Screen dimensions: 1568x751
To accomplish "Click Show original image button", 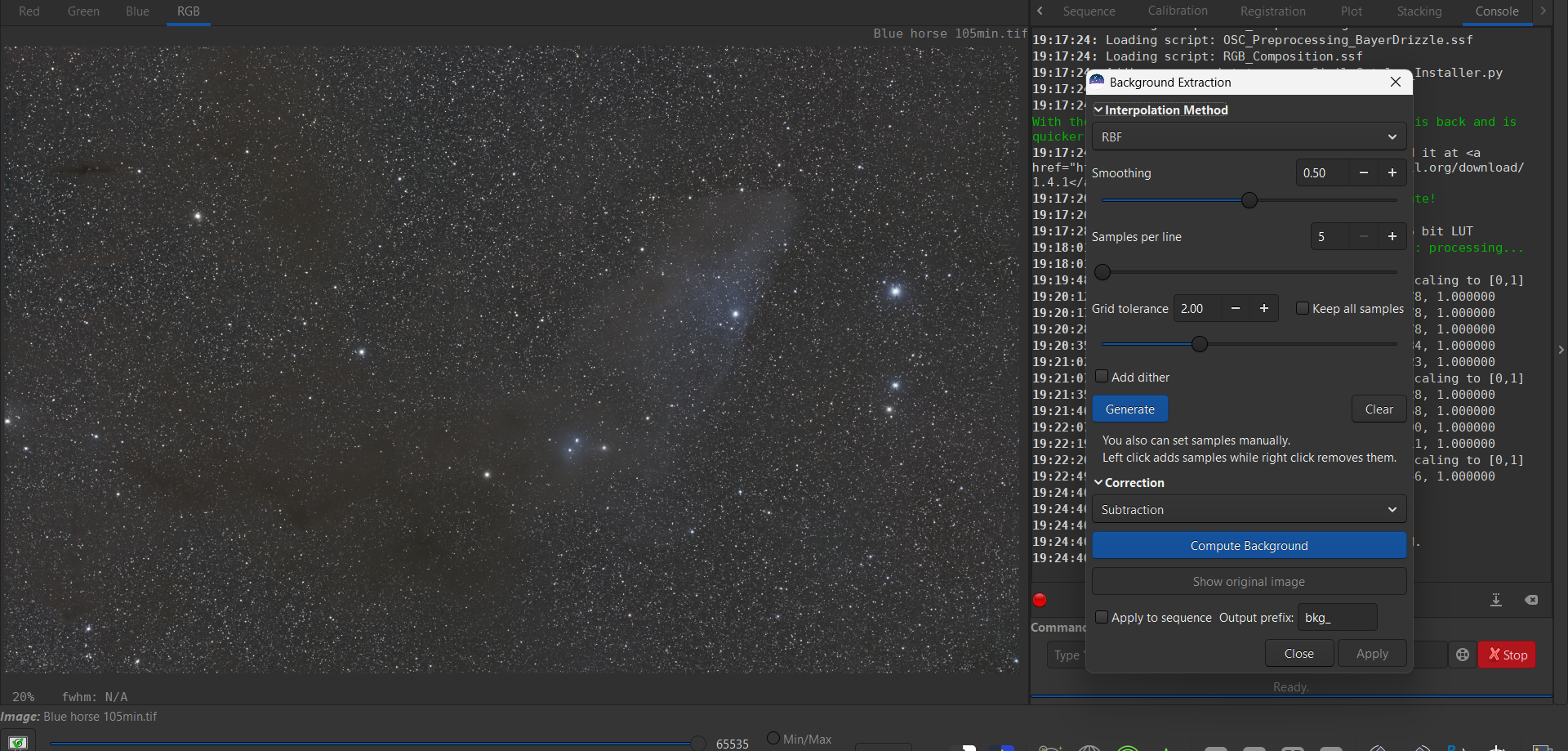I will [x=1249, y=581].
